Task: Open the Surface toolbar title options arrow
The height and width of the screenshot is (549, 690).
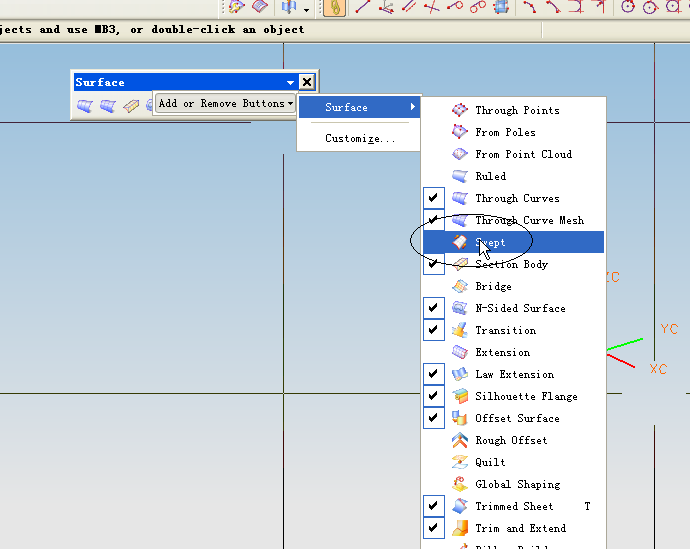Action: click(290, 82)
